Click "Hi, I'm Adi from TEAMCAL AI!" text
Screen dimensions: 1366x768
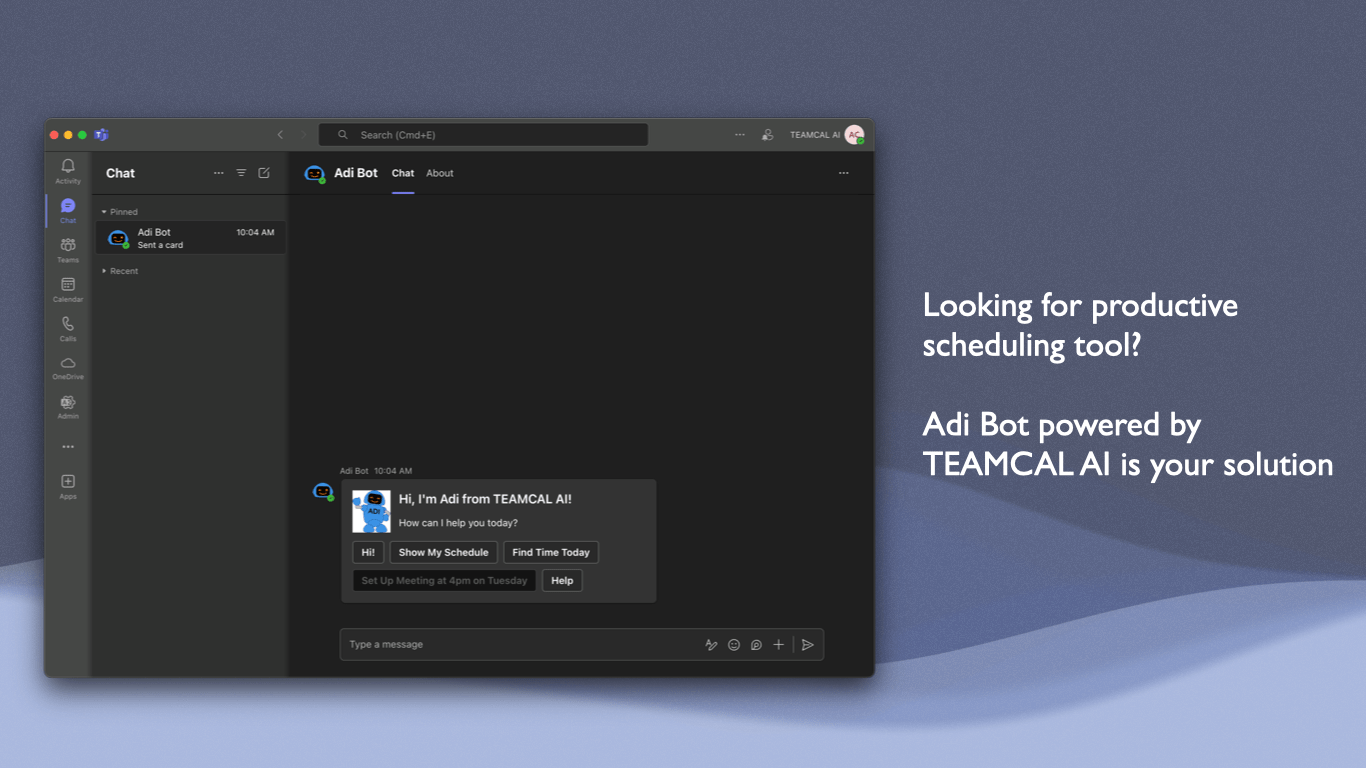tap(485, 499)
